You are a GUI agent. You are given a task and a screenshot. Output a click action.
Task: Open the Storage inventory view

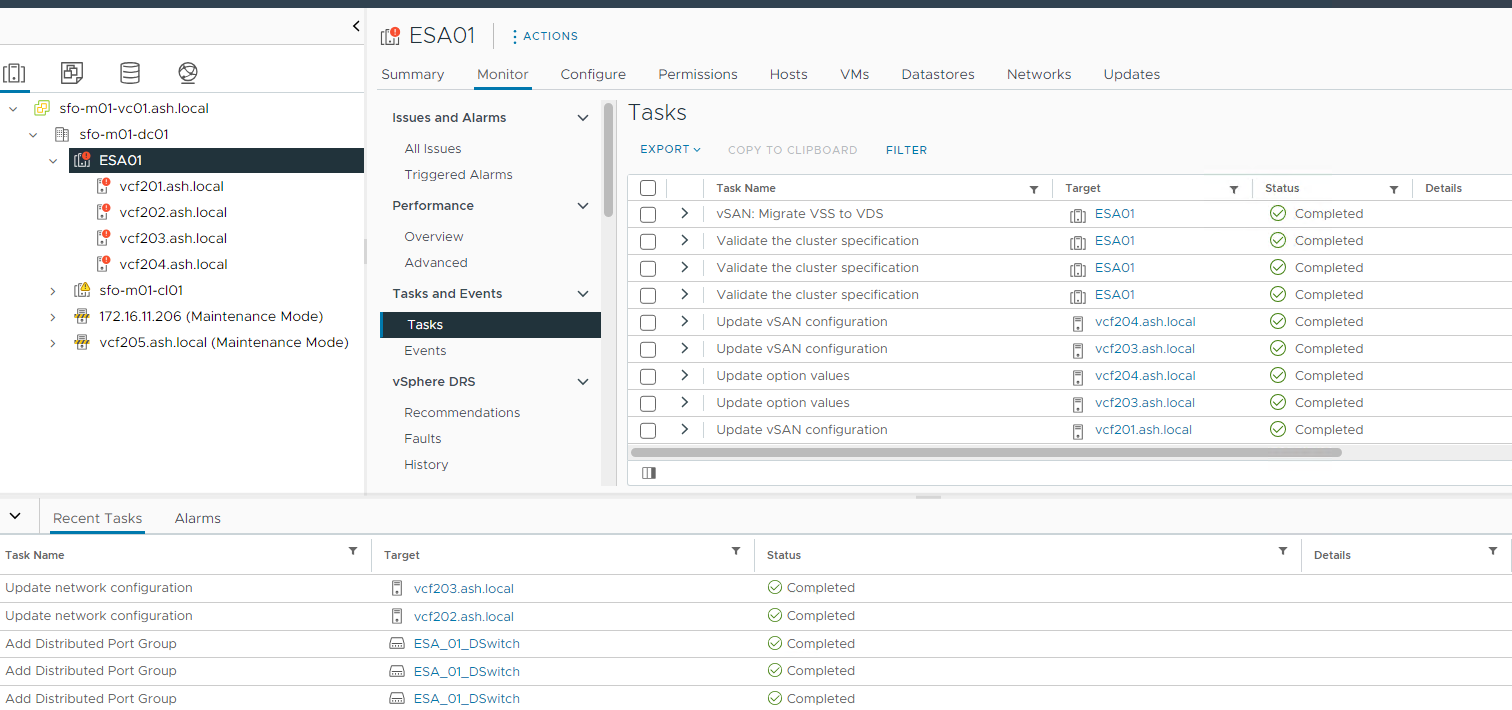pyautogui.click(x=129, y=73)
